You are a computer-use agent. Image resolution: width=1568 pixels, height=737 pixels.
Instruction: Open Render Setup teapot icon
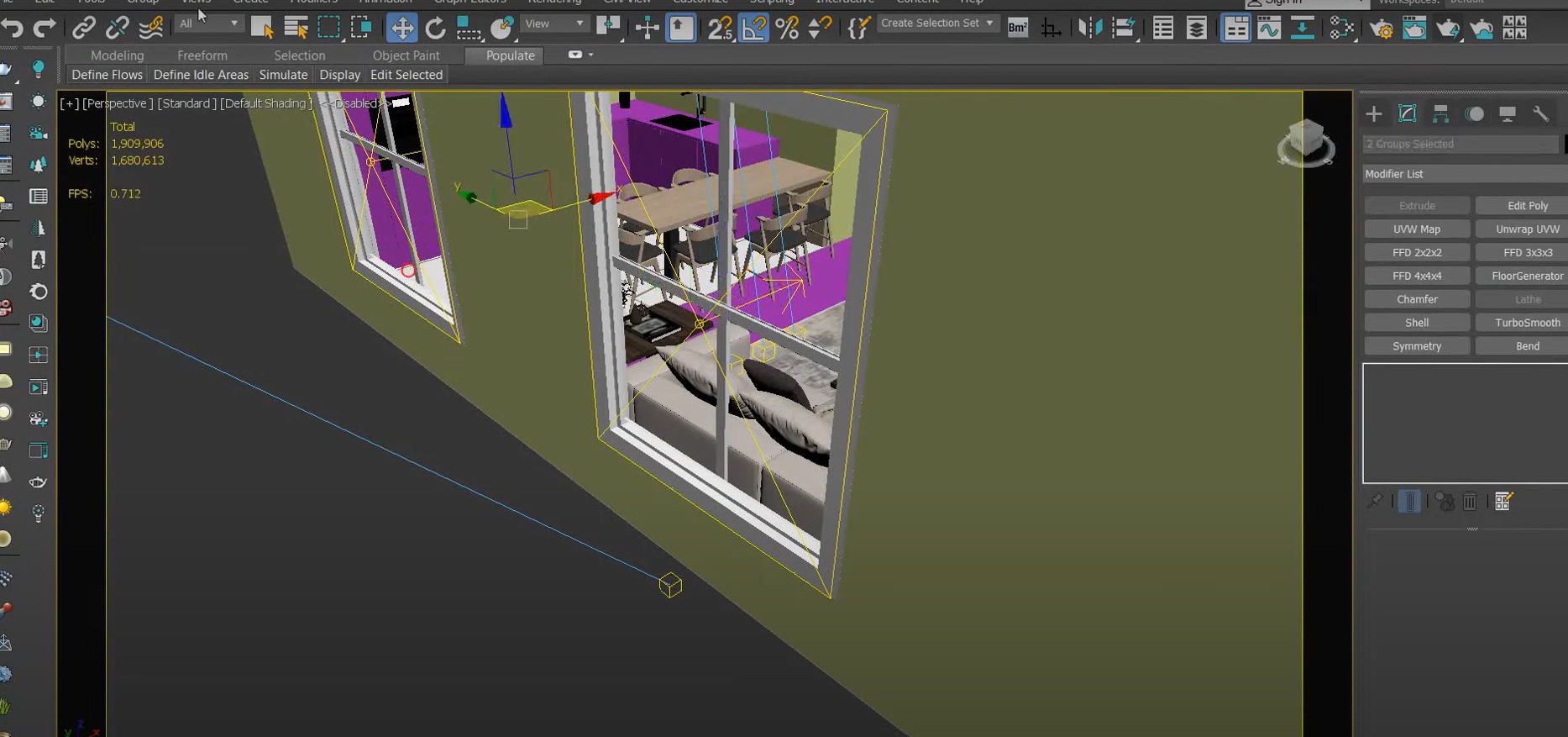(x=1381, y=29)
